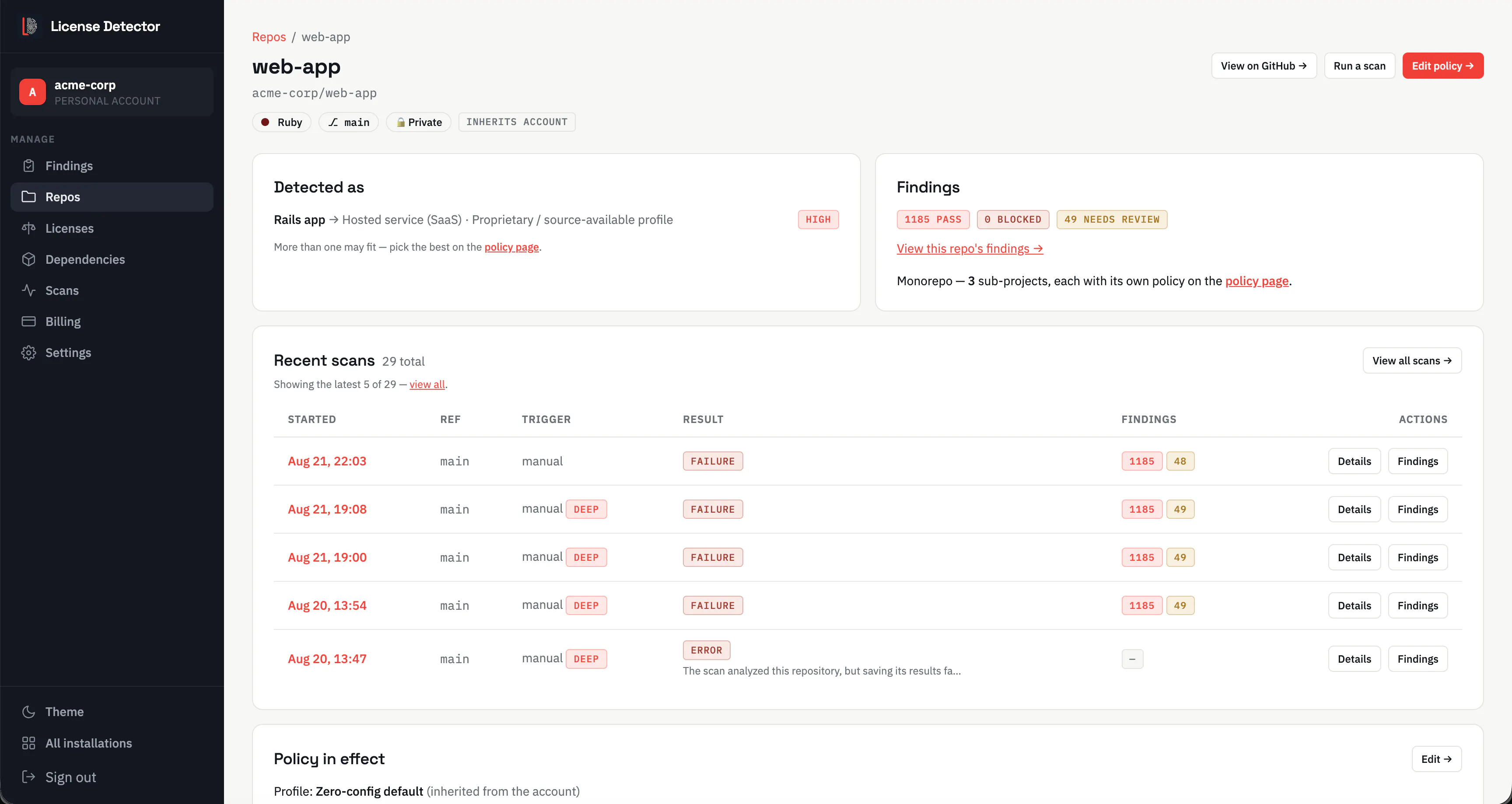Click the License Detector fingerprint logo icon
1512x804 pixels.
coord(30,26)
